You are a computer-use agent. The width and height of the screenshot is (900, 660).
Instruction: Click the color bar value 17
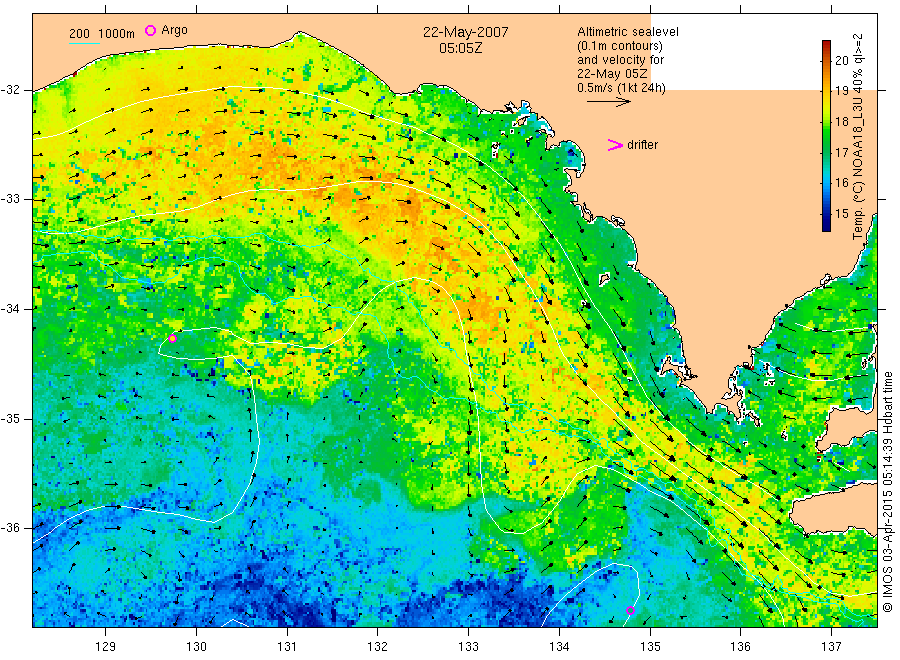841,153
